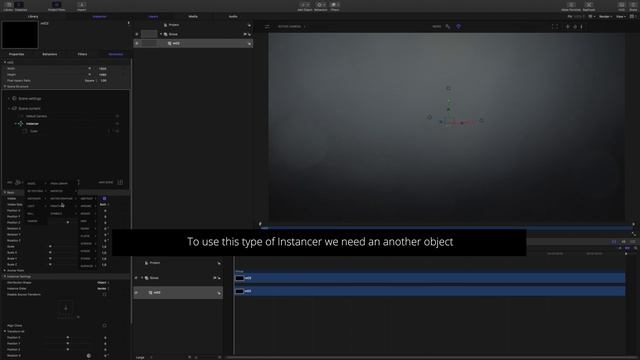Toggle mO2 checkbox in timeline layer list

[x=136, y=293]
